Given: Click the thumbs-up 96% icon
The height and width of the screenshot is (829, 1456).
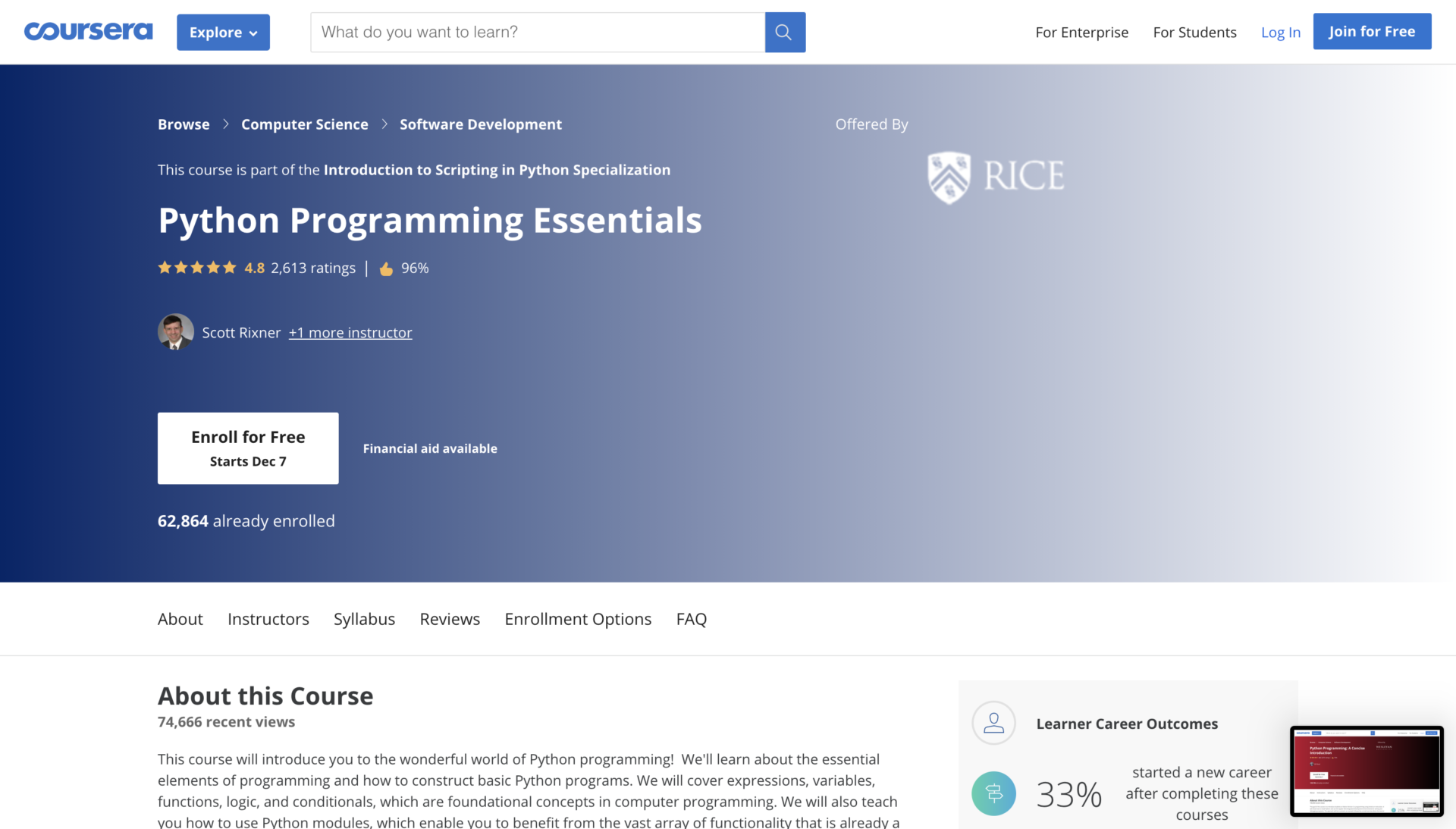Looking at the screenshot, I should coord(386,268).
